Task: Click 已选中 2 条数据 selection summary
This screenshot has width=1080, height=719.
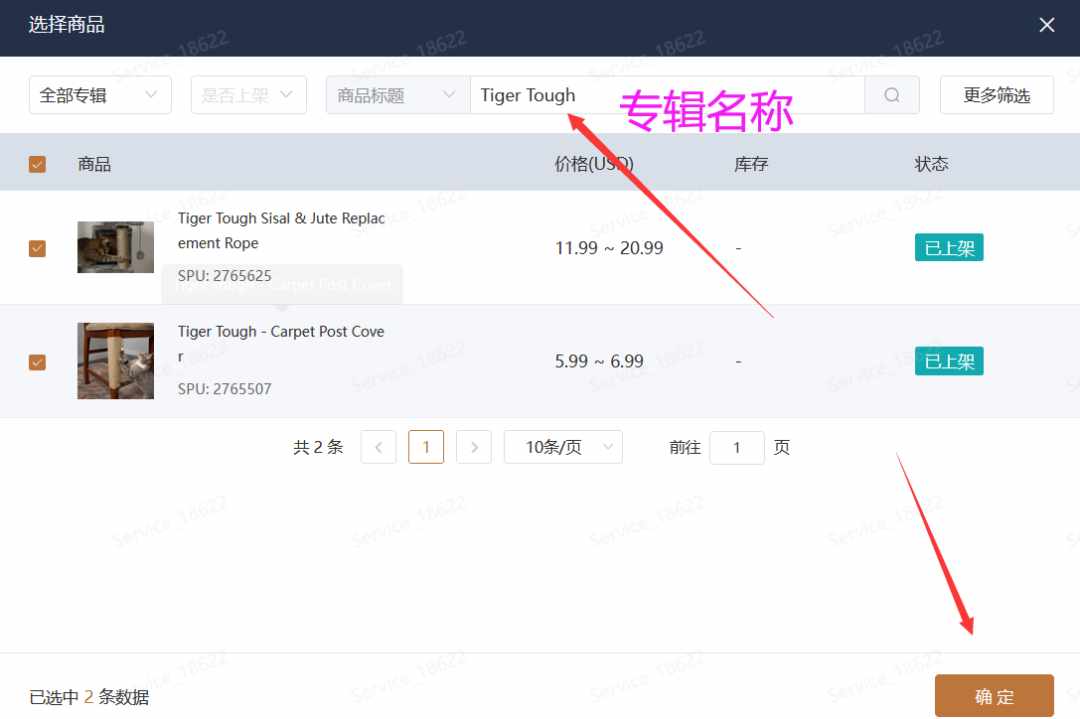Action: 89,697
